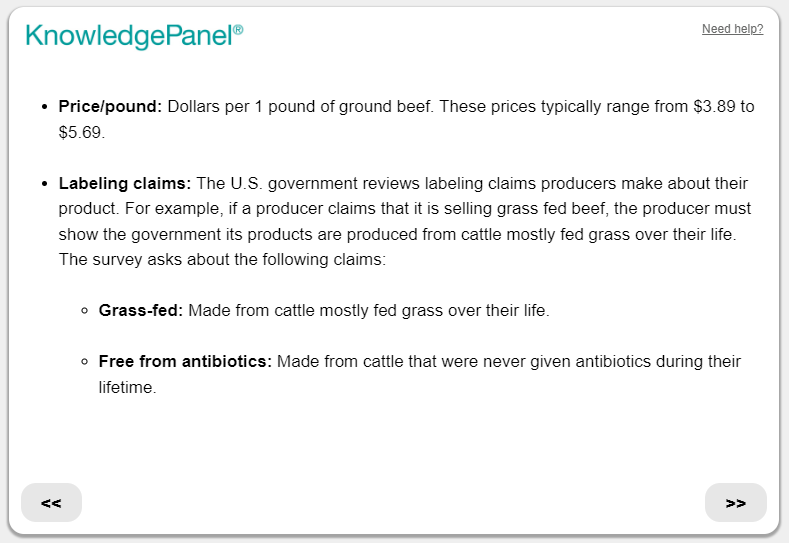789x543 pixels.
Task: Click the KnowledgePanel logo
Action: click(130, 35)
